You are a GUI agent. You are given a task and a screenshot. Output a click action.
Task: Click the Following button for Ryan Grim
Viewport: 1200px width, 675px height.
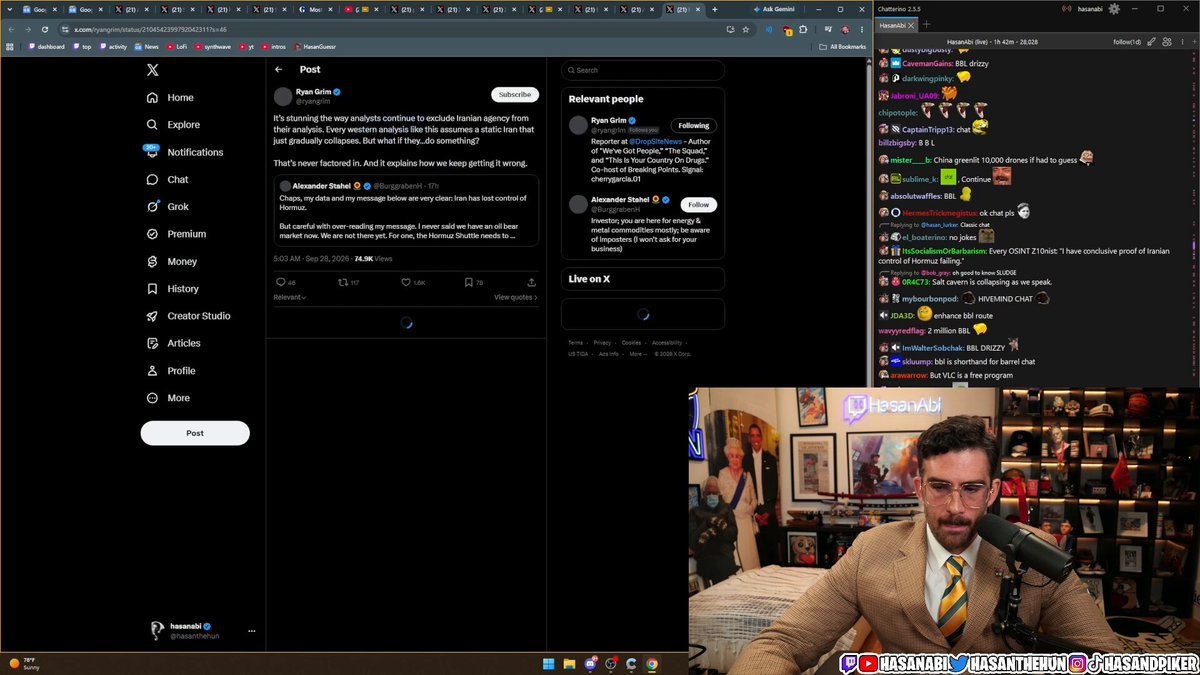(694, 126)
